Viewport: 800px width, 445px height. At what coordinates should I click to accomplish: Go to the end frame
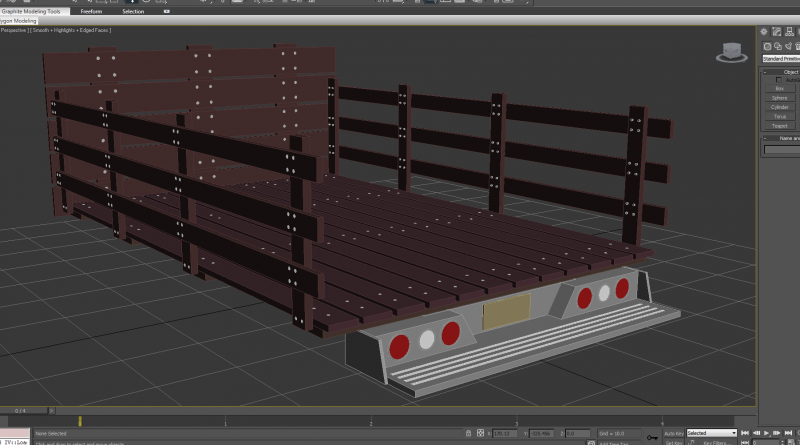click(x=788, y=433)
